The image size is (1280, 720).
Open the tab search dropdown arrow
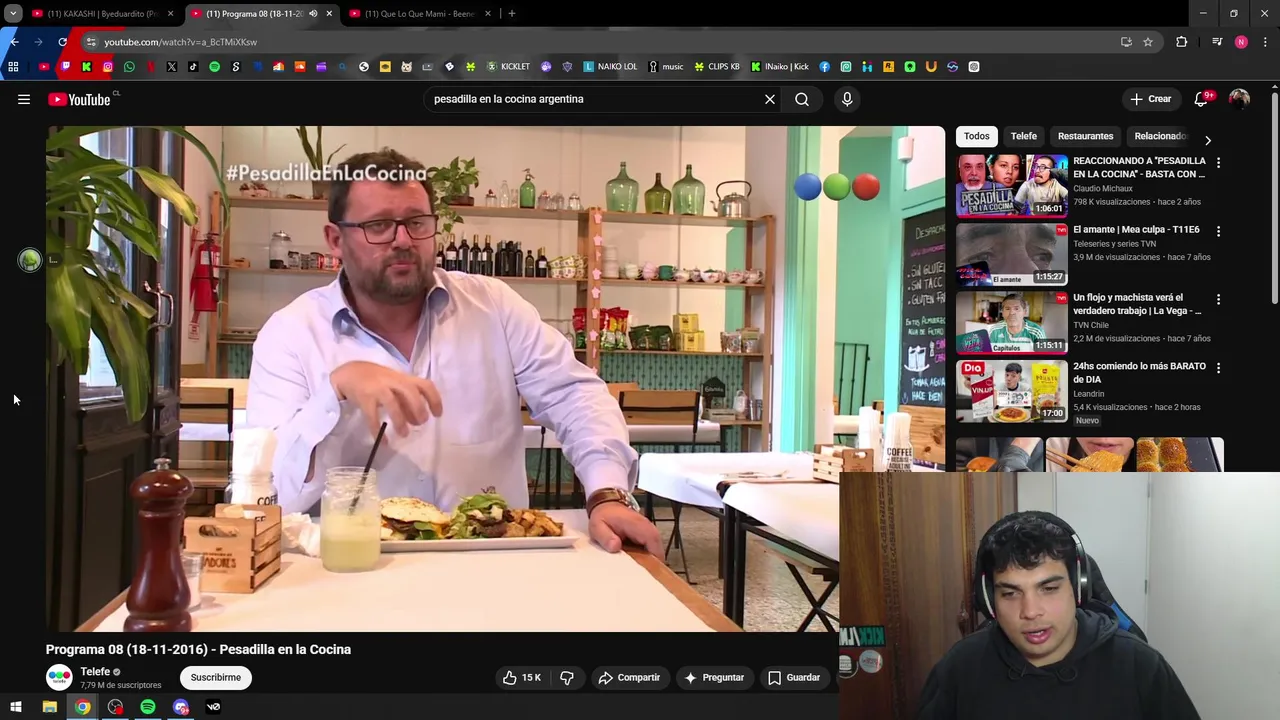coord(13,14)
